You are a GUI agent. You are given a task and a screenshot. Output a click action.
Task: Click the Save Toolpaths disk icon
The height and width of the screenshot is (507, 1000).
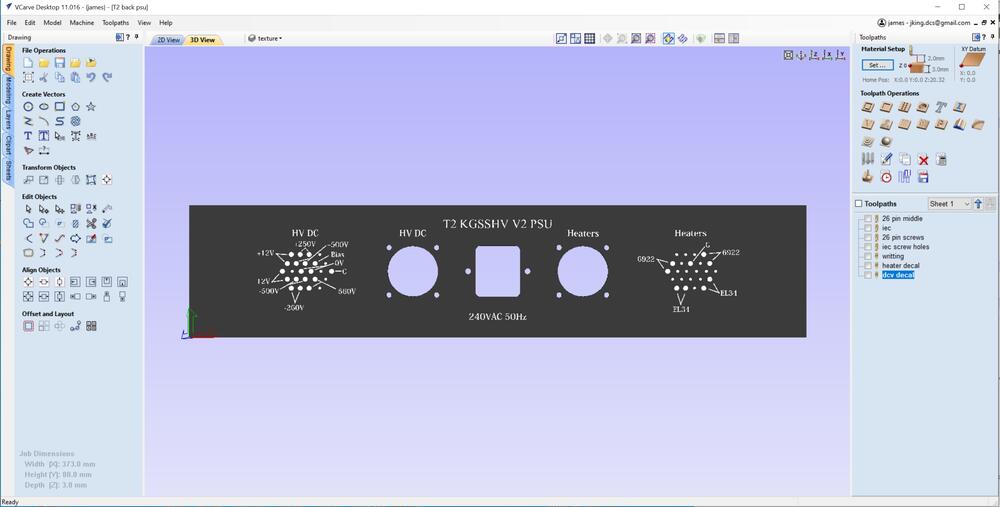923,177
